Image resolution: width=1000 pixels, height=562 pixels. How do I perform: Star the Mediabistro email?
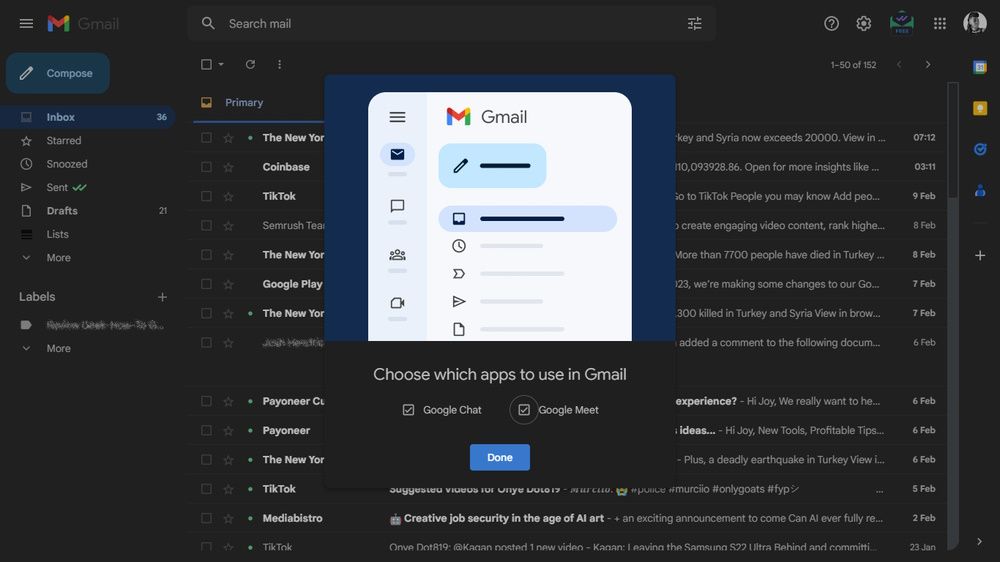click(228, 519)
